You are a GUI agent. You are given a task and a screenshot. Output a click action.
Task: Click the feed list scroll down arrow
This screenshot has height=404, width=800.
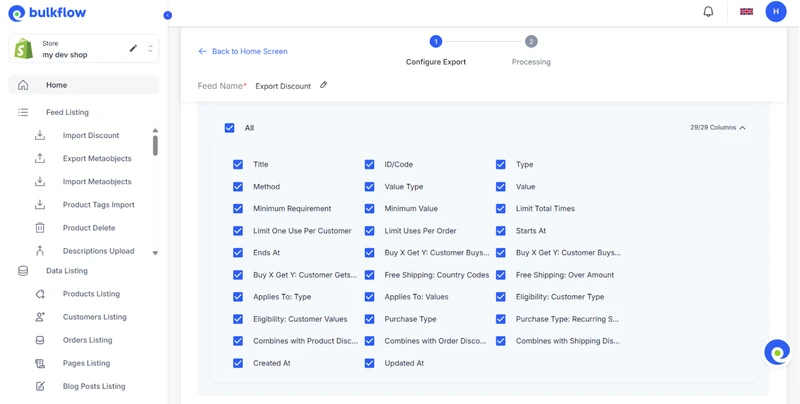click(155, 253)
